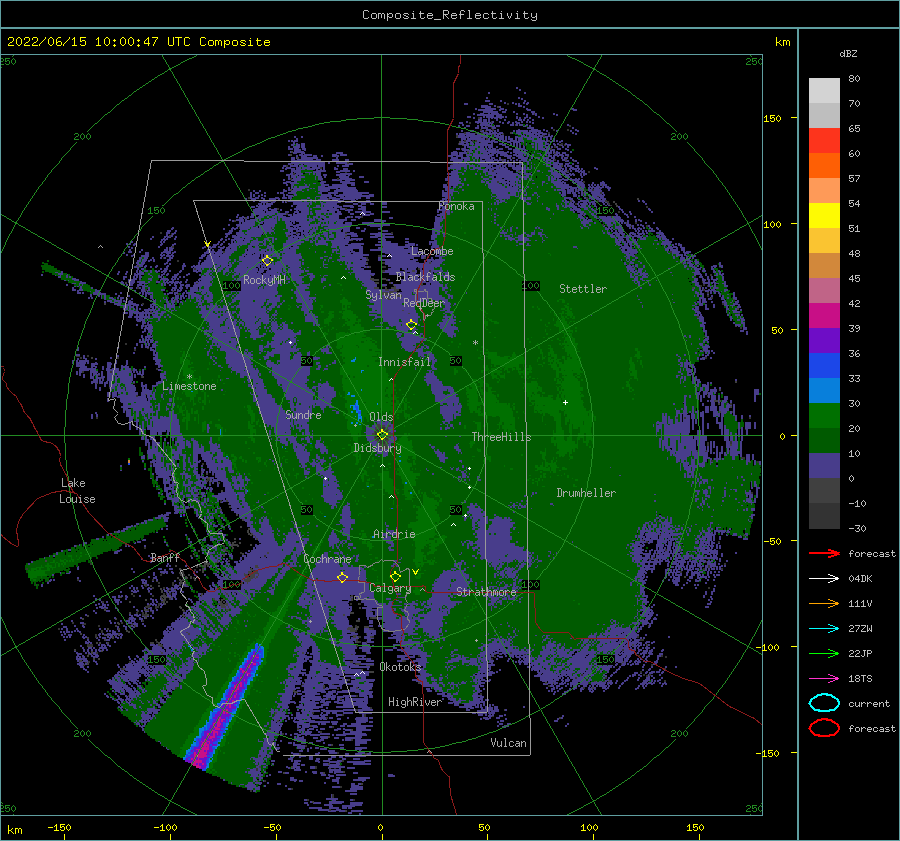
Task: Select the purple-gray 10 dBZ color swatch
Action: pyautogui.click(x=824, y=465)
